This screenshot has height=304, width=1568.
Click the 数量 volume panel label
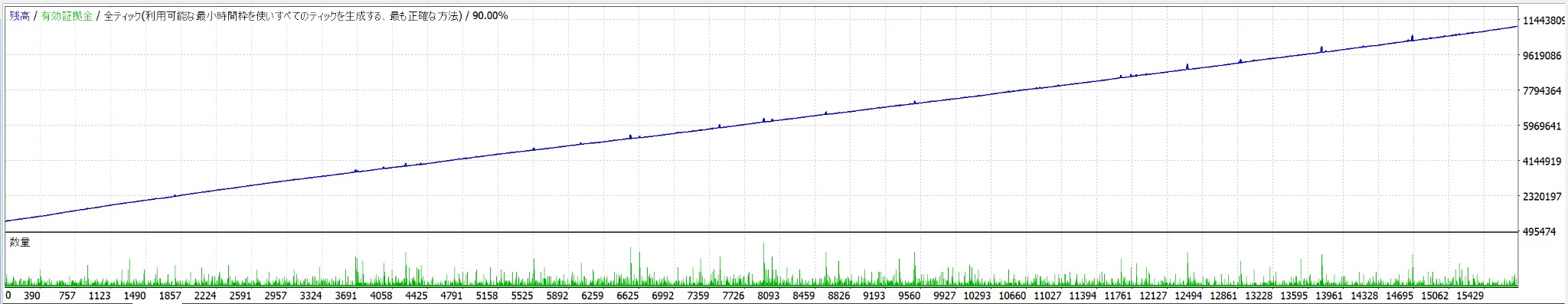(20, 242)
